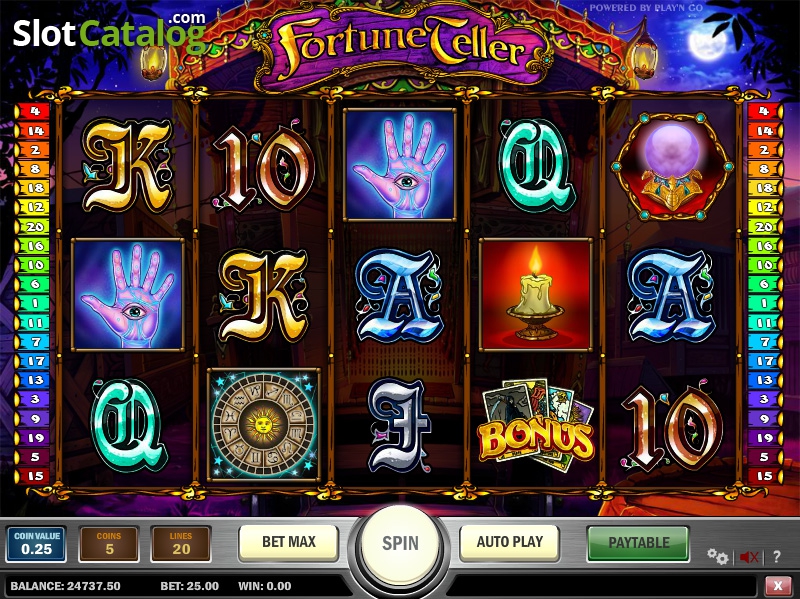Viewport: 800px width, 599px height.
Task: Select the candle symbol on reel four
Action: [536, 294]
